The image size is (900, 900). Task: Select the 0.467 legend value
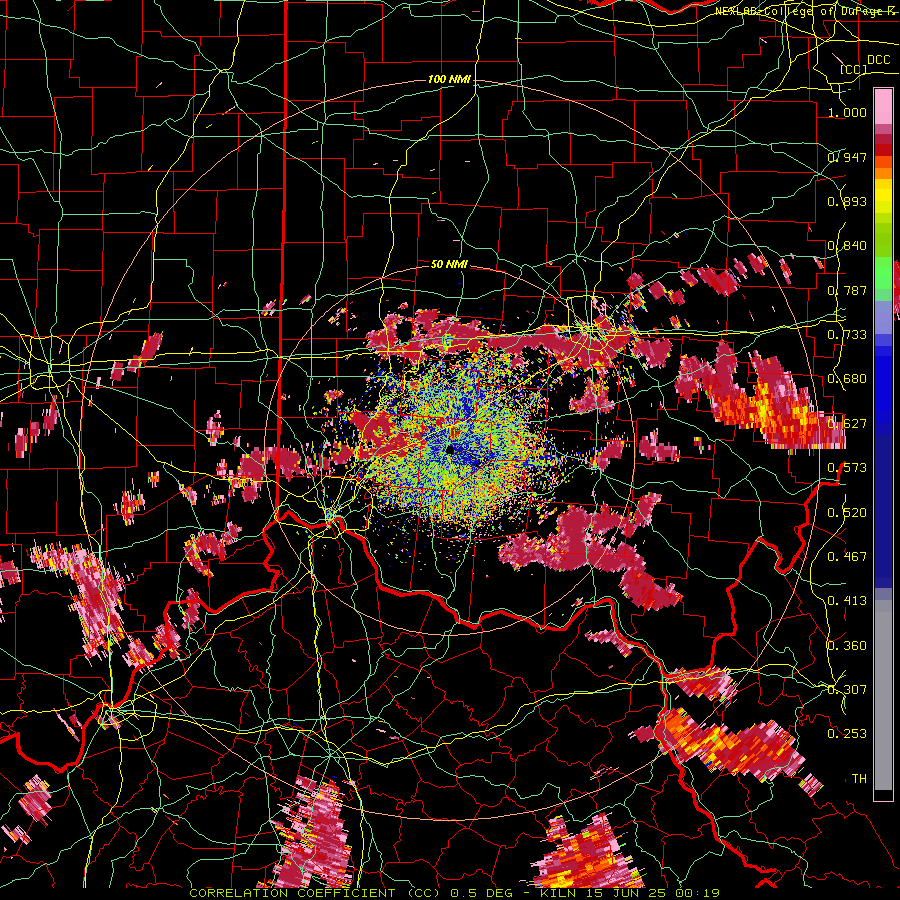click(x=847, y=556)
